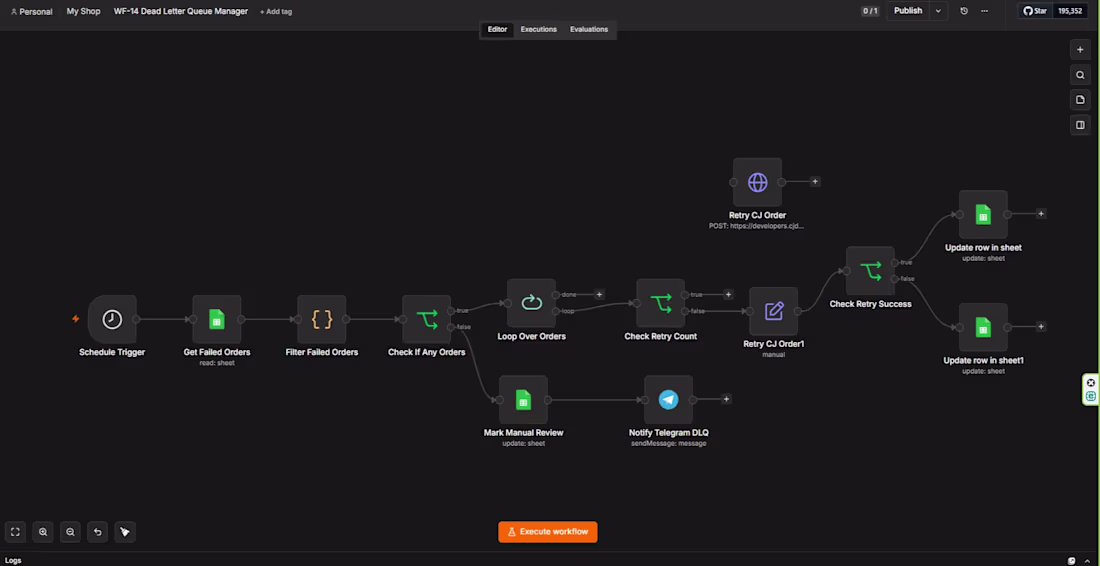Viewport: 1100px width, 566px height.
Task: Select the Check If Any Orders node
Action: click(x=427, y=319)
